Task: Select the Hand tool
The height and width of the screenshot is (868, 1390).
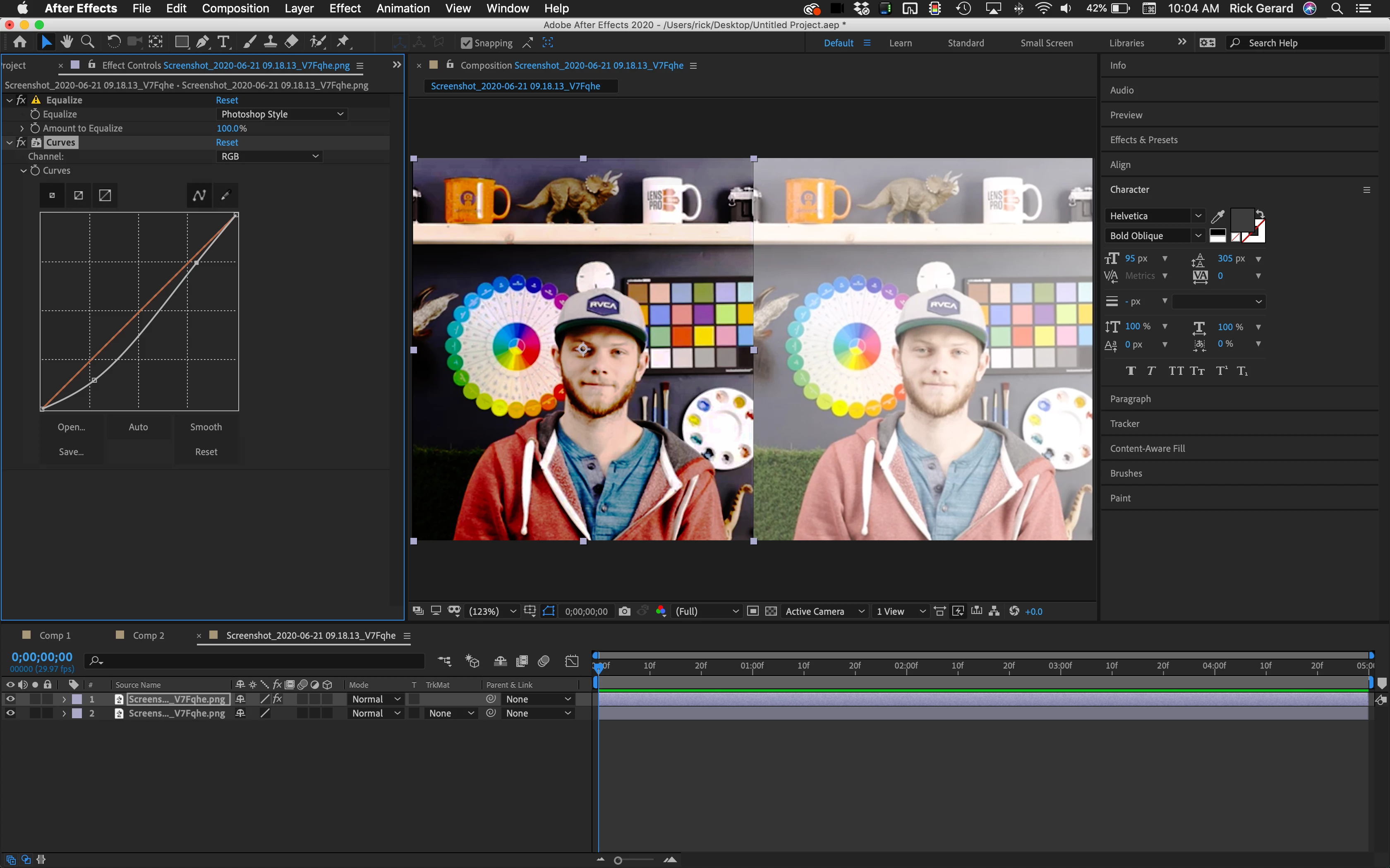Action: [67, 42]
